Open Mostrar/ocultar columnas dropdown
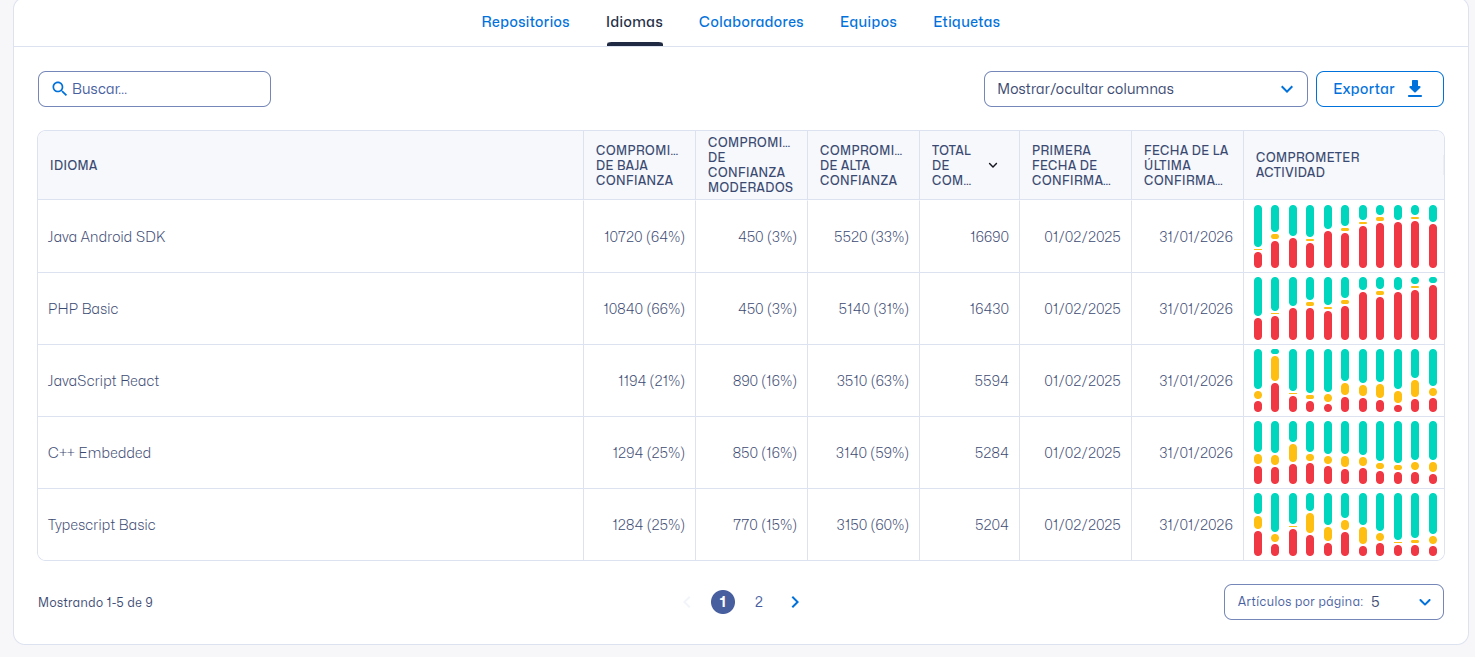The width and height of the screenshot is (1475, 657). click(x=1145, y=89)
